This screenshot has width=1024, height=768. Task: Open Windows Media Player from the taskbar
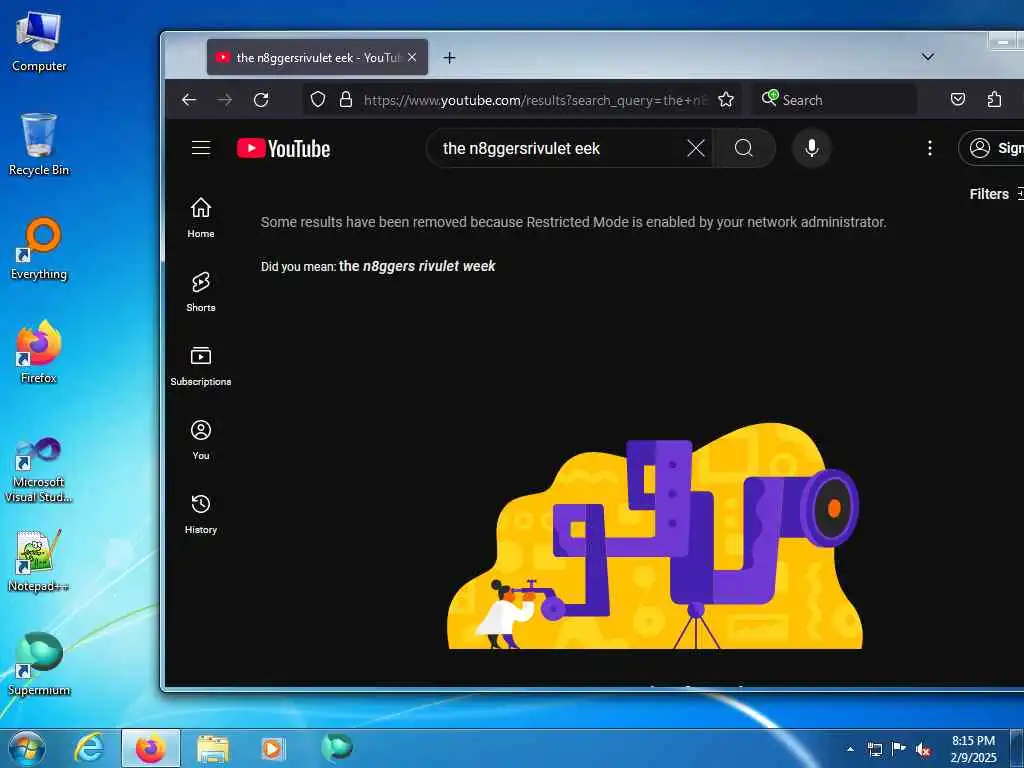[x=273, y=748]
